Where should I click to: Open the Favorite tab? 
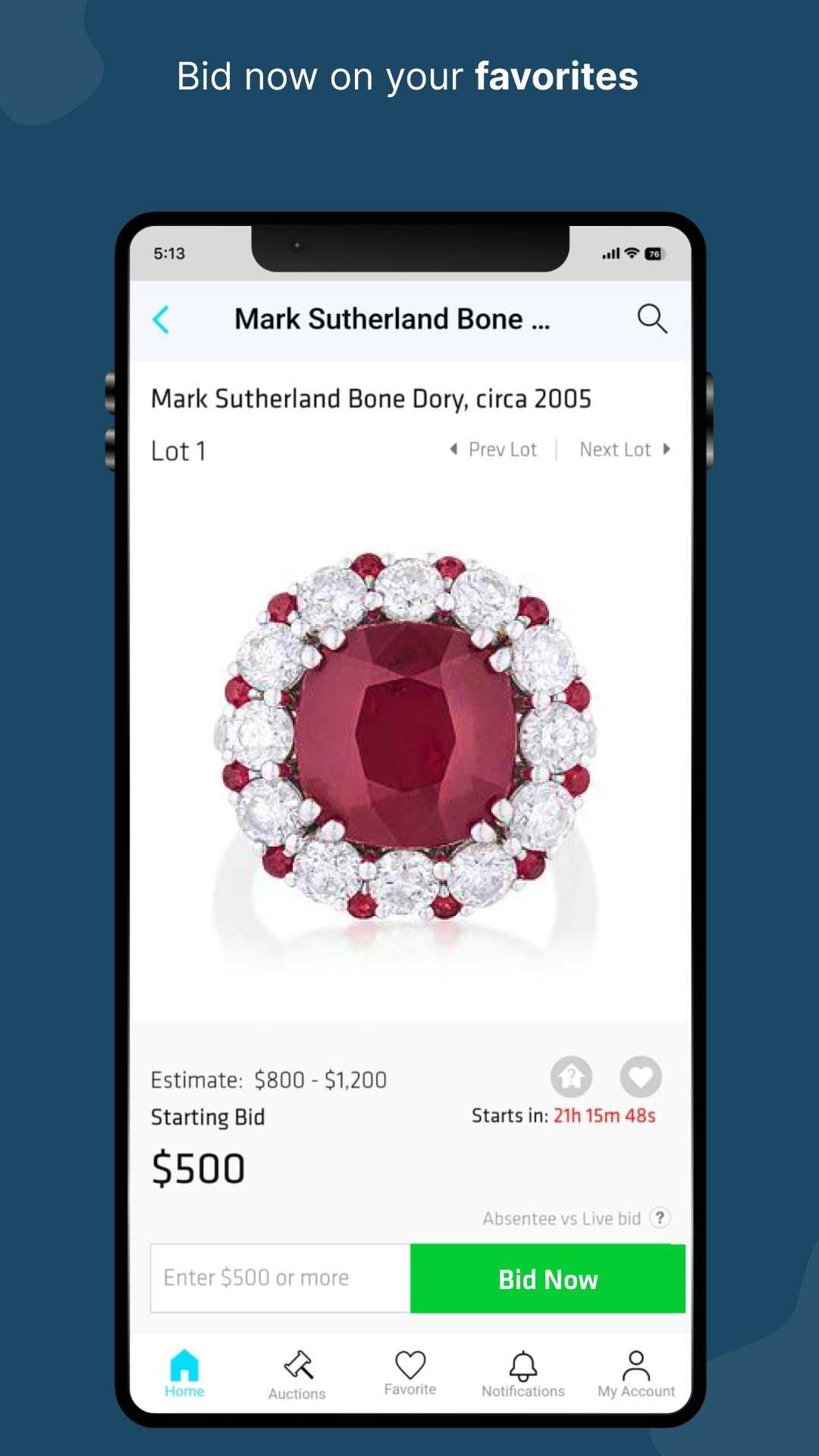coord(410,1373)
